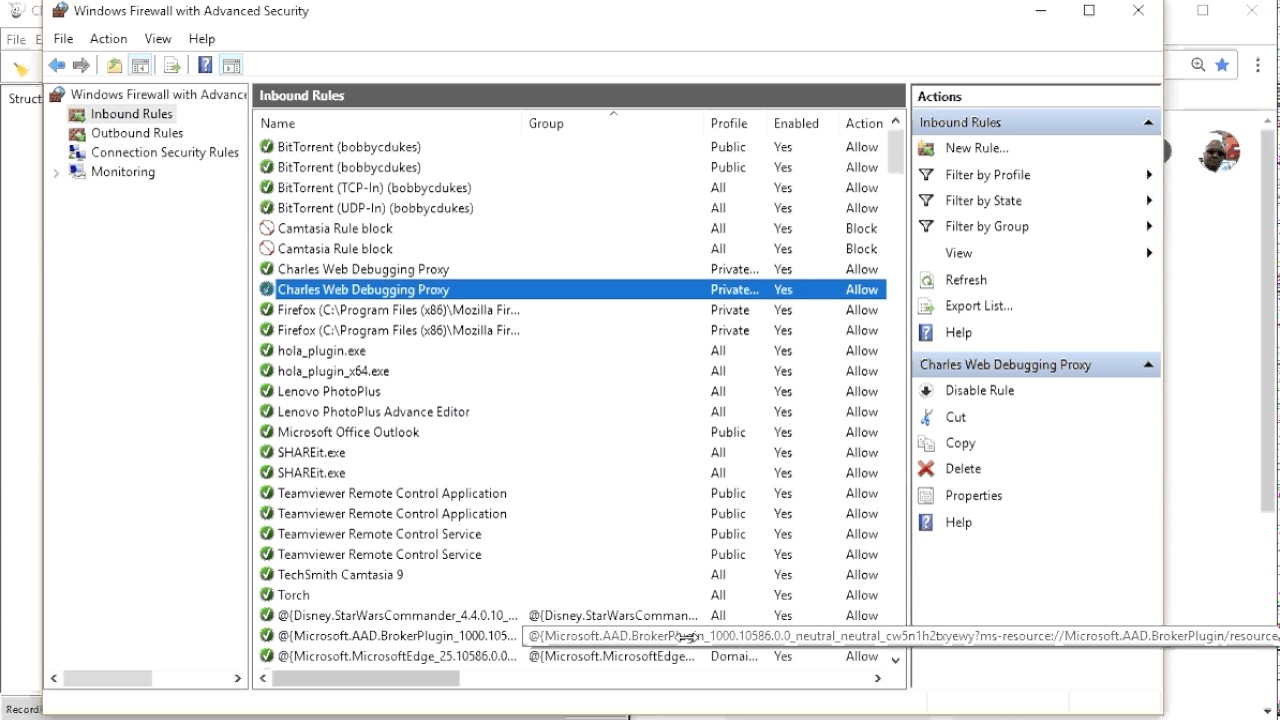This screenshot has height=720, width=1280.
Task: Click the Cut scissors icon
Action: click(926, 417)
